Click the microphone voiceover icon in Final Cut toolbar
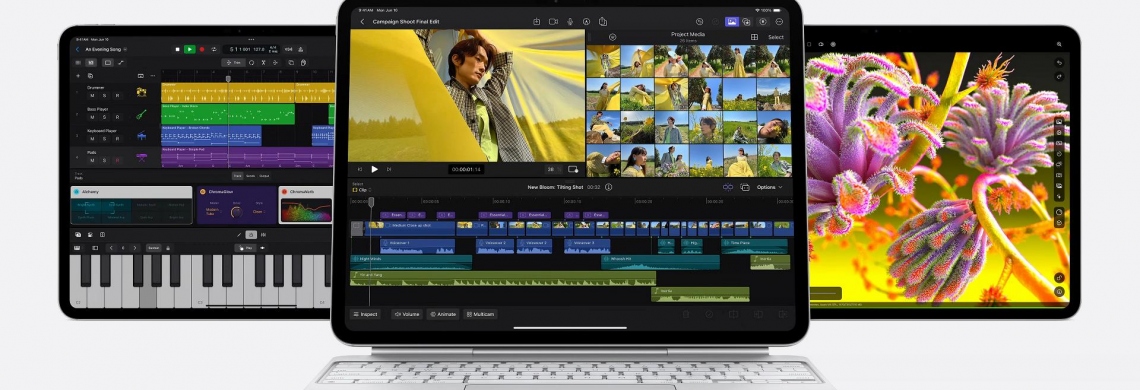The height and width of the screenshot is (390, 1140). 569,22
